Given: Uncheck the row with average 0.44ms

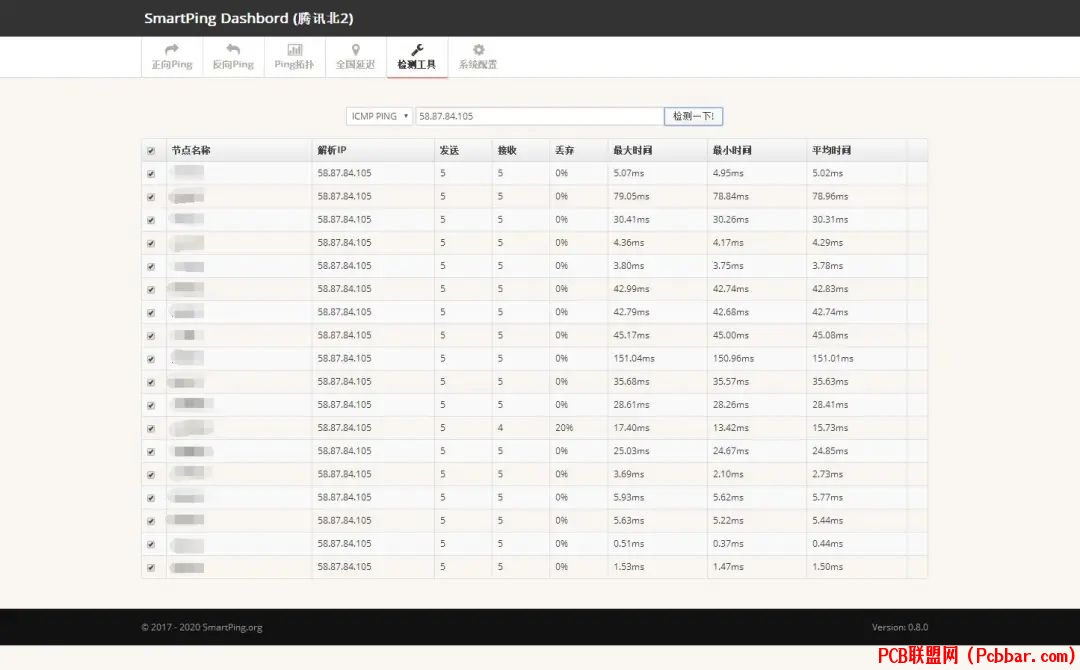Looking at the screenshot, I should [151, 544].
